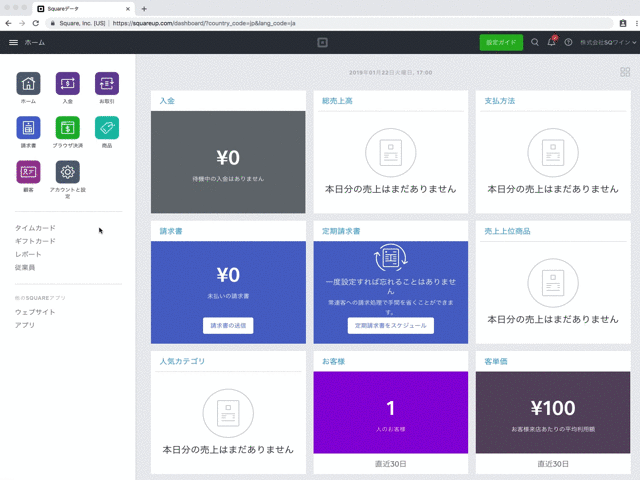Toggle the hamburger navigation menu
Screen dimensions: 640x480
13,43
